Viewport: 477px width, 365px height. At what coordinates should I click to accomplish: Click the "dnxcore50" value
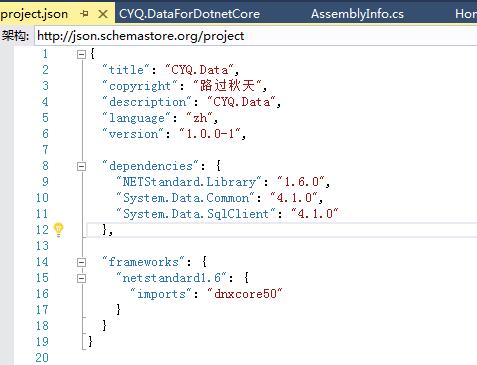coord(244,294)
